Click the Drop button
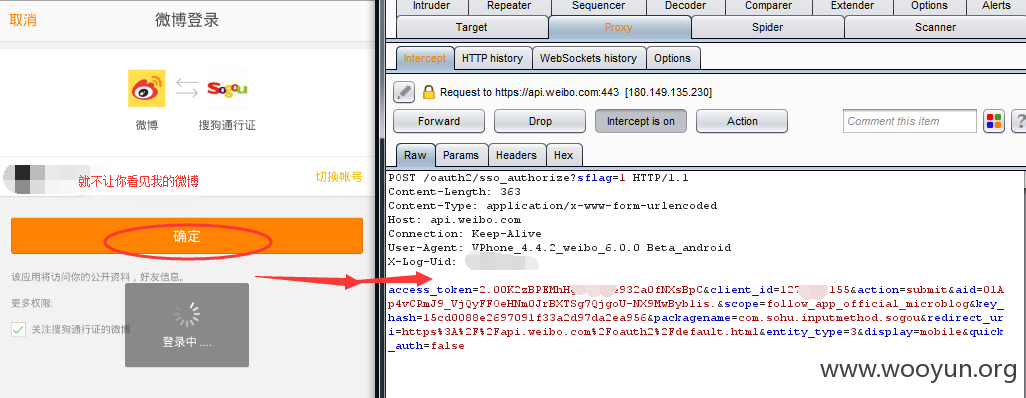 click(x=540, y=121)
